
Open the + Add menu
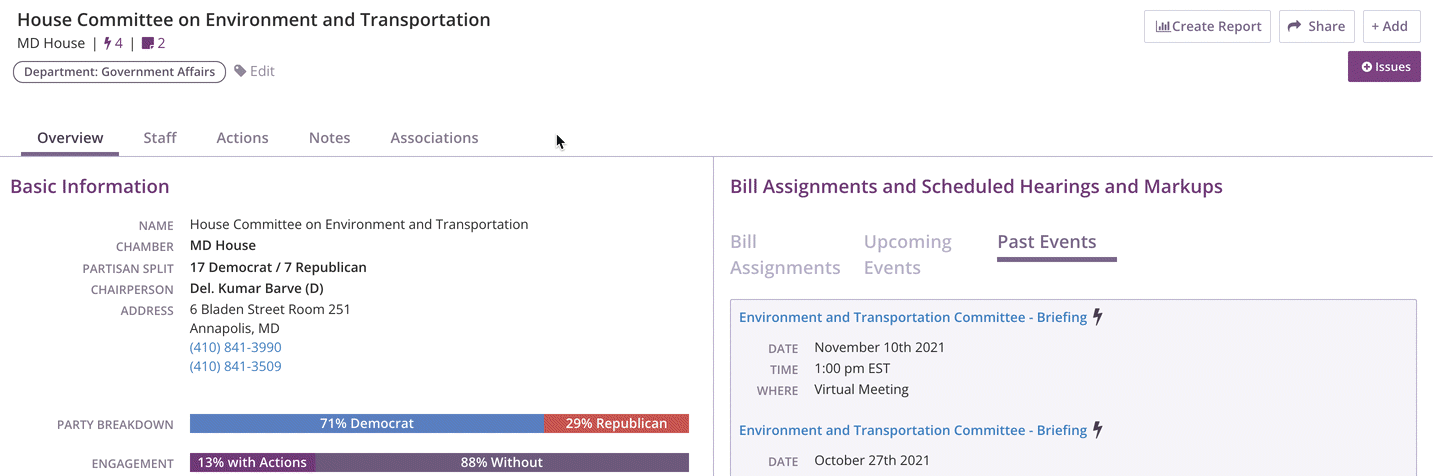(1391, 26)
